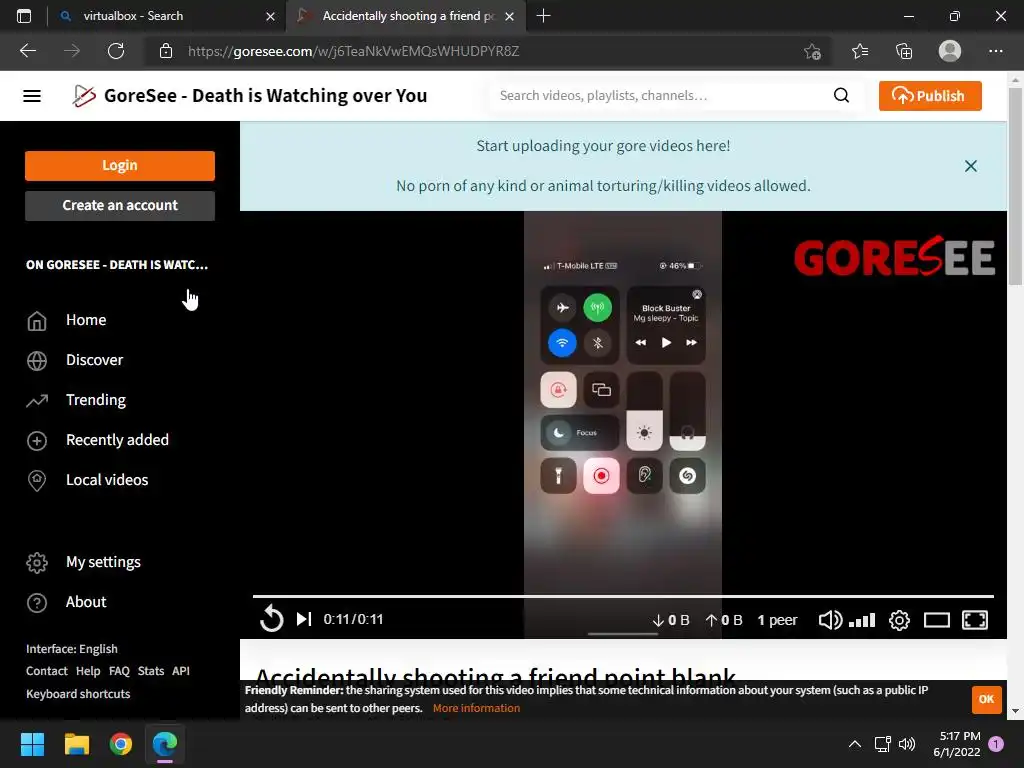Skip to the next video

[x=304, y=619]
